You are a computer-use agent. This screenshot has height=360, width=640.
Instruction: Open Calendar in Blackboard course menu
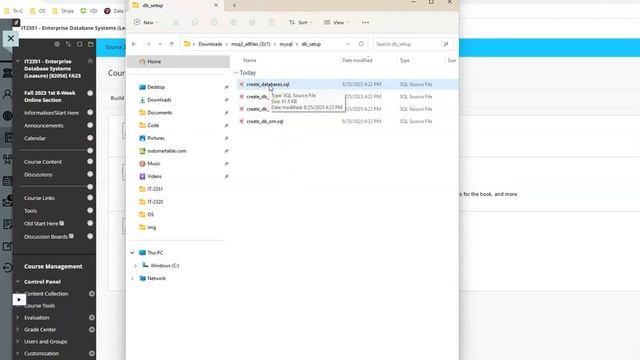click(35, 138)
